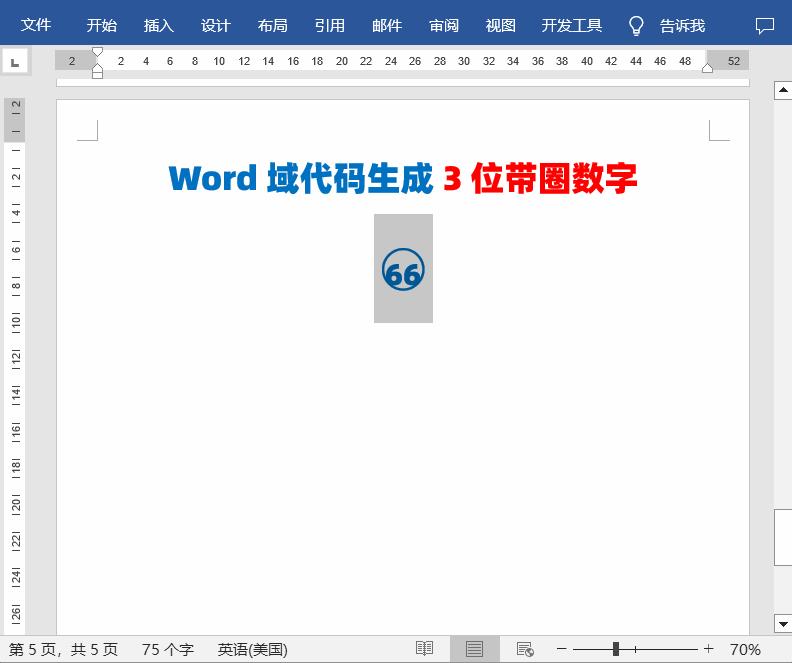Click the vertical scrollbar thumb

[783, 538]
